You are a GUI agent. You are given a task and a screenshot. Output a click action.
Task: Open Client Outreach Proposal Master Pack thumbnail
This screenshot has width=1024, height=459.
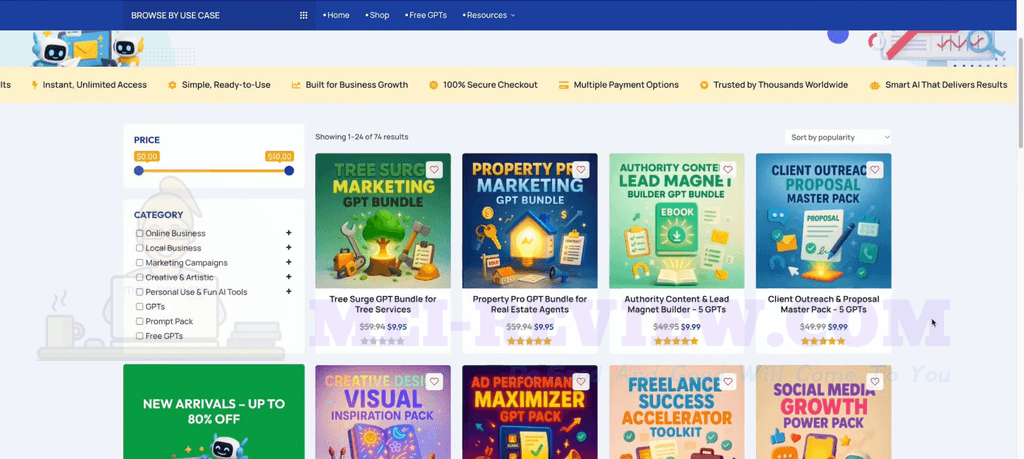click(x=824, y=221)
